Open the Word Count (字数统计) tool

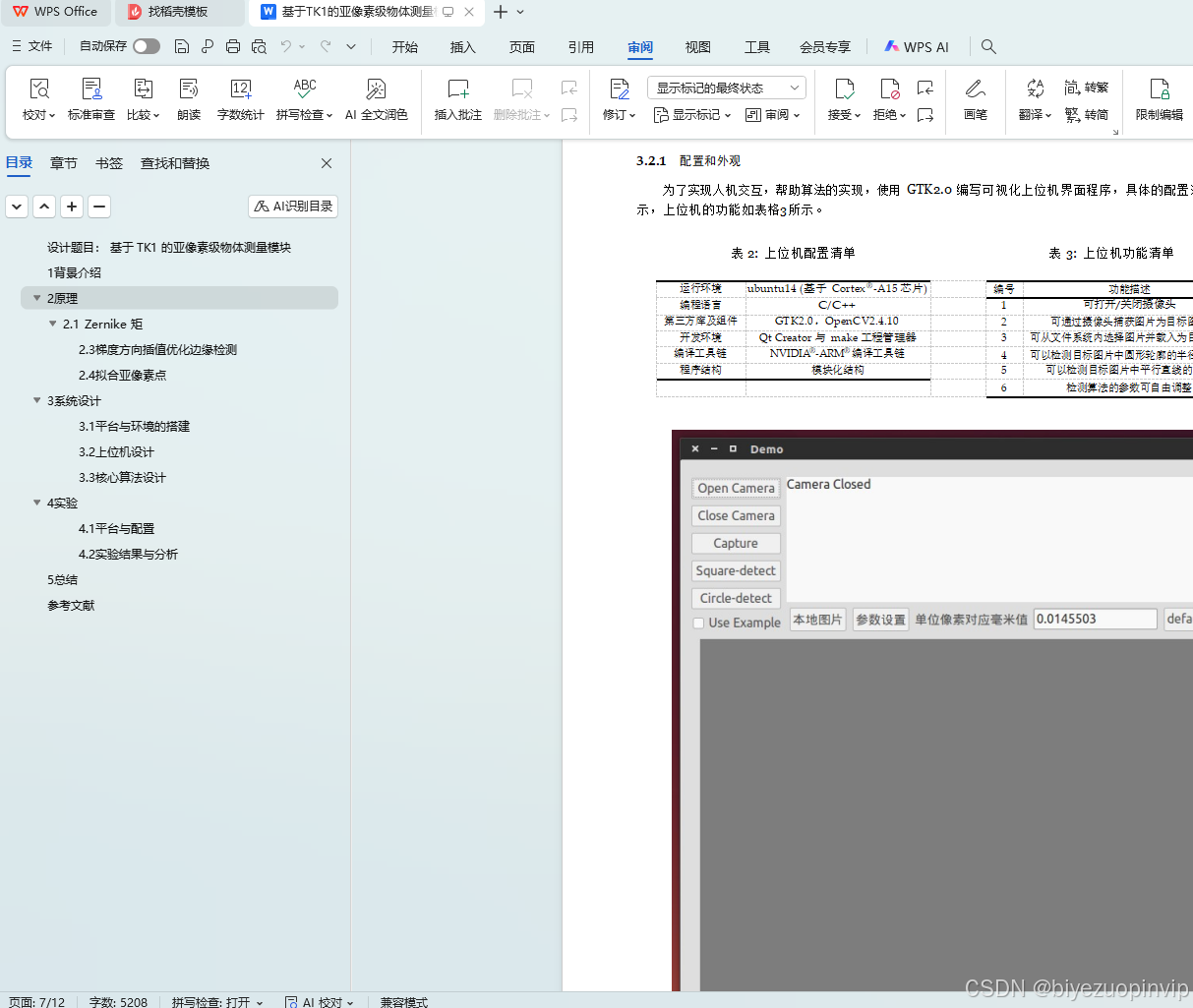(x=240, y=98)
